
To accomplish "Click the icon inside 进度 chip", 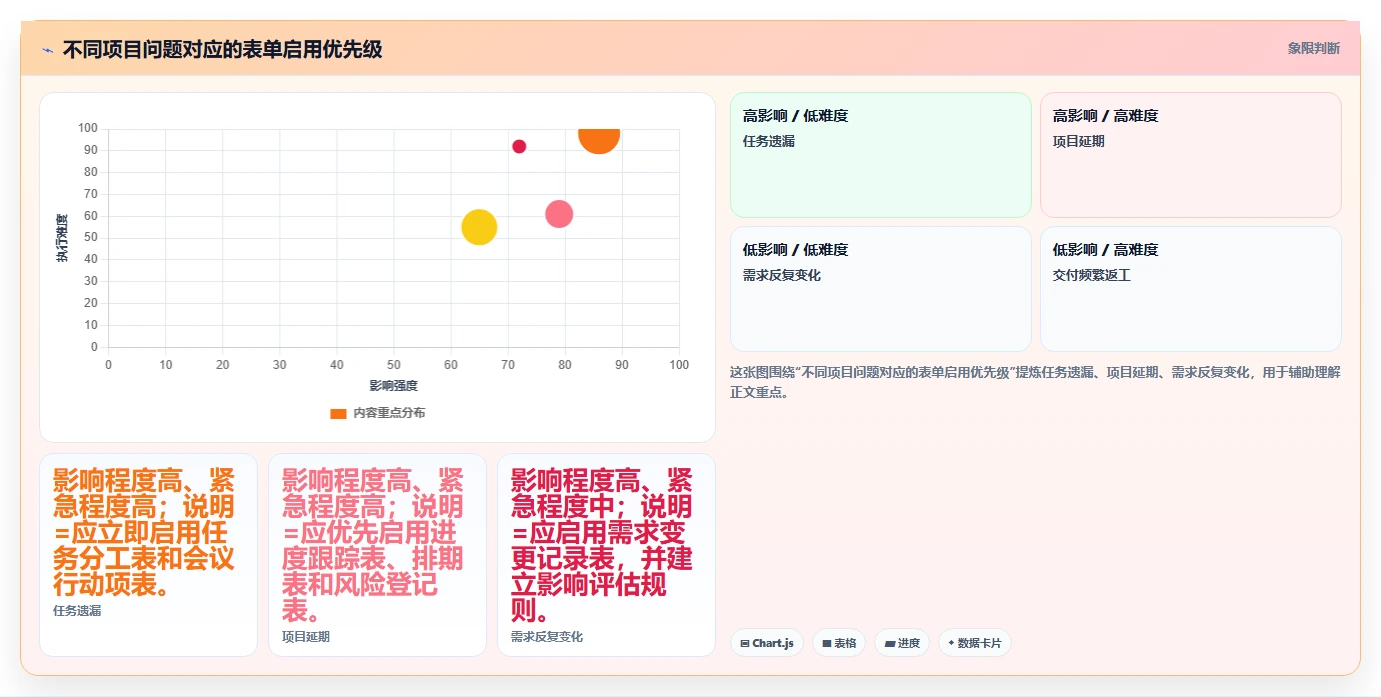I will (889, 644).
